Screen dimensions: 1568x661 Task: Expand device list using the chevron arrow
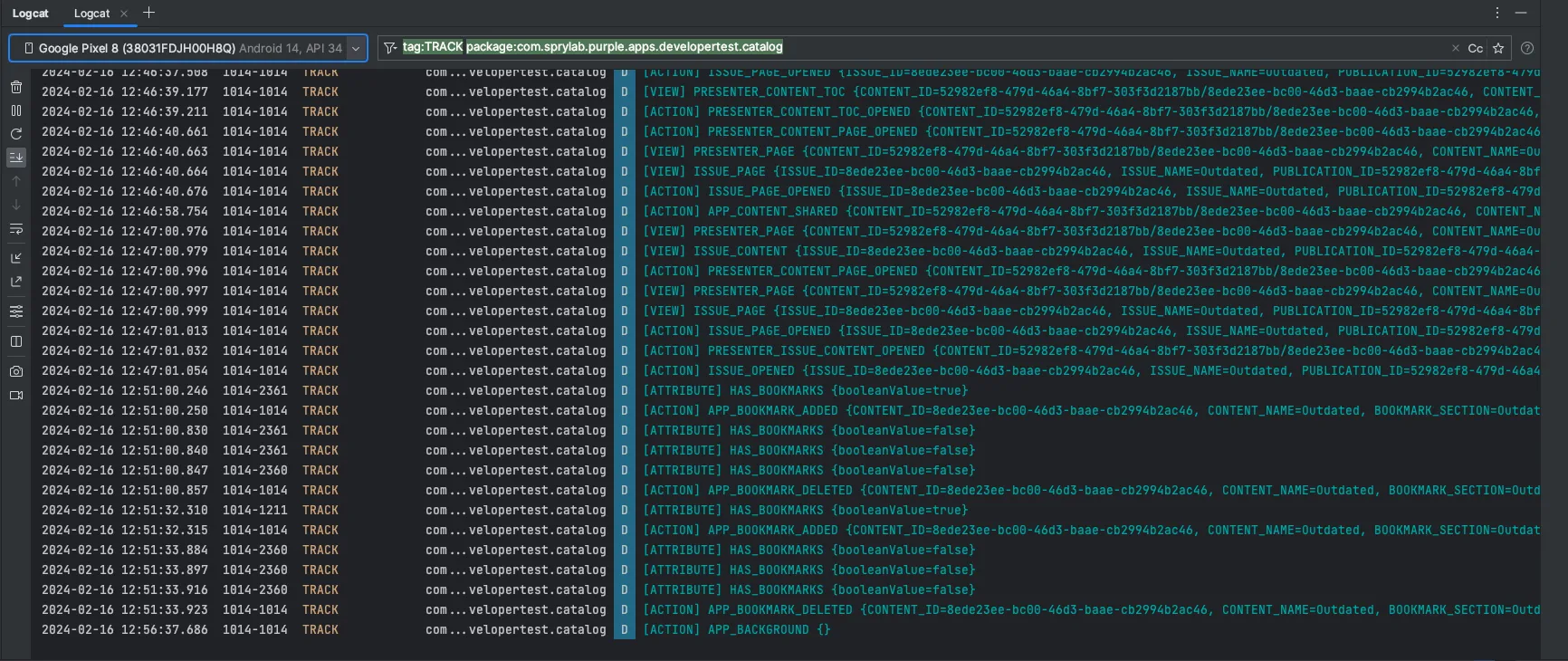tap(356, 49)
